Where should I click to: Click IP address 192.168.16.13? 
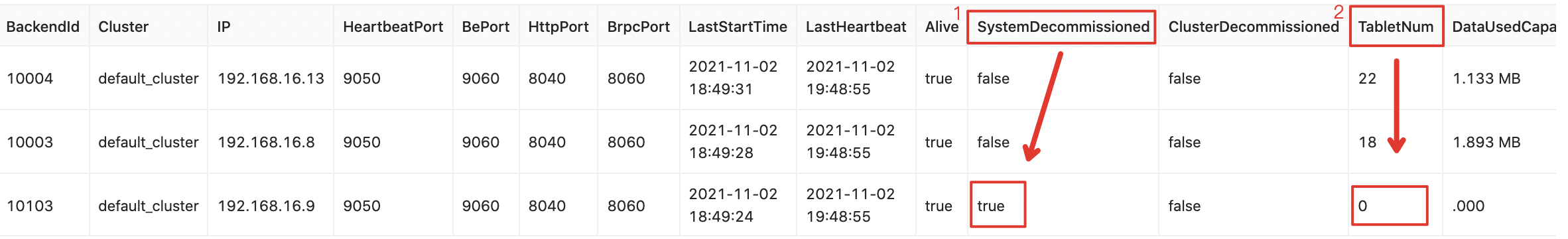271,78
